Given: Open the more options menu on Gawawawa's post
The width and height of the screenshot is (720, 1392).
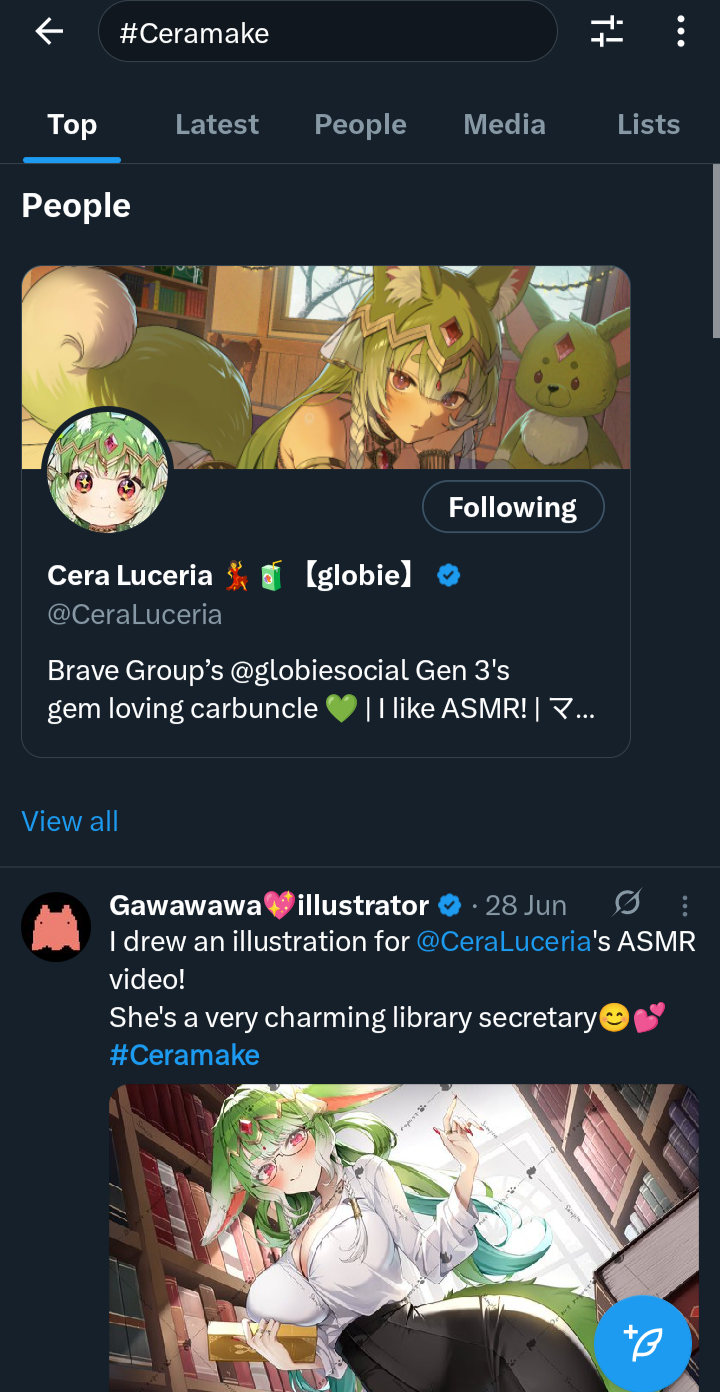Looking at the screenshot, I should pos(685,906).
